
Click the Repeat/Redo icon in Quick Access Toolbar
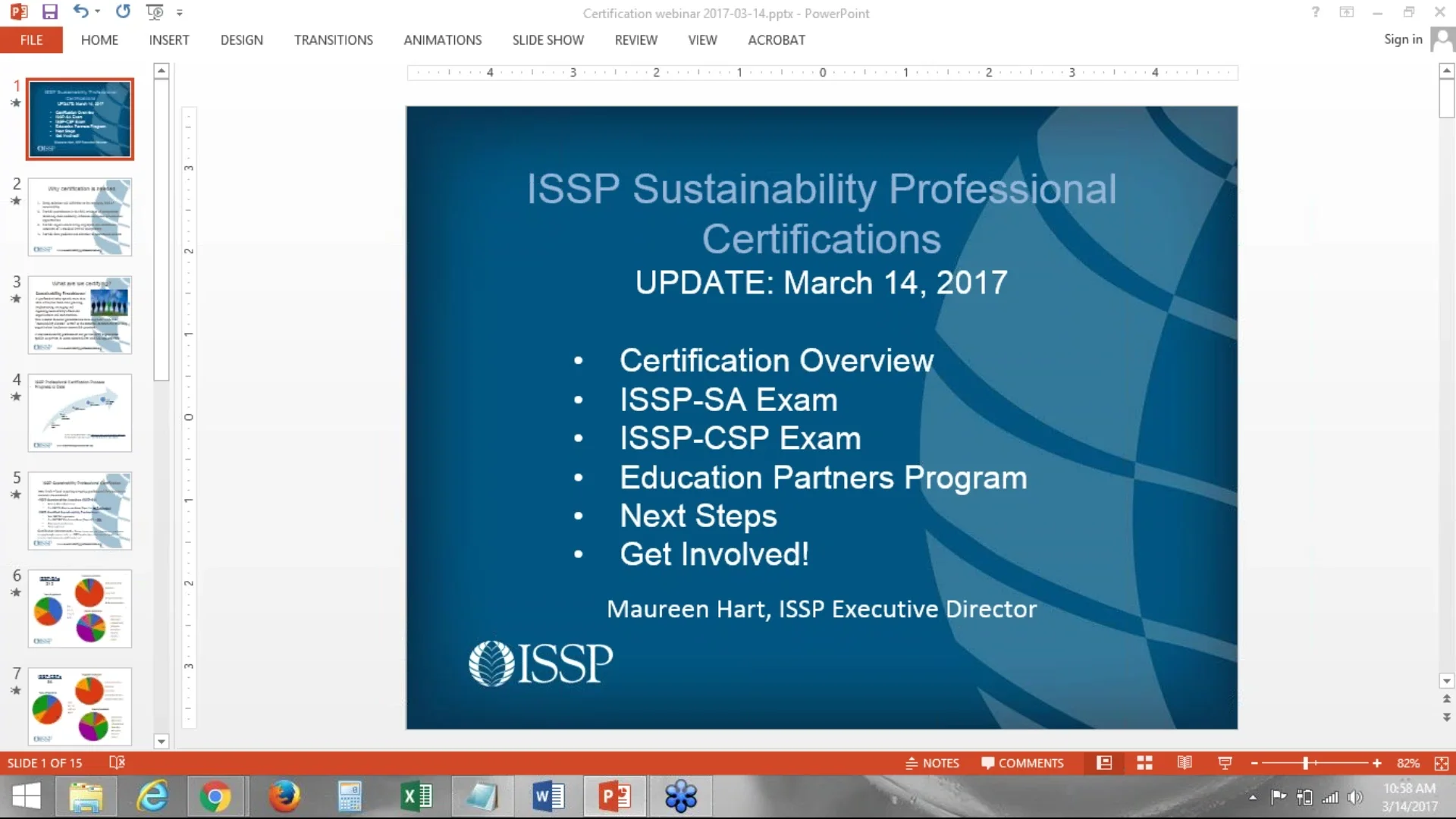coord(122,11)
